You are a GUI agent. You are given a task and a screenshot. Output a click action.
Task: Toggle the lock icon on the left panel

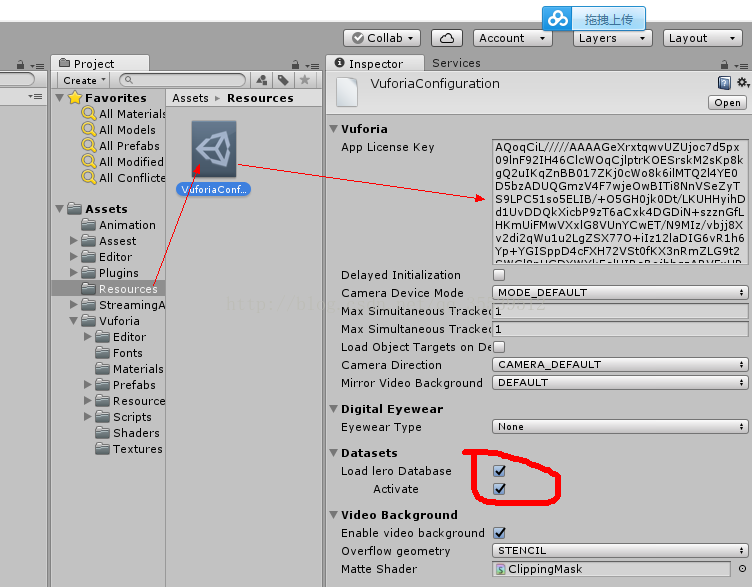20,65
